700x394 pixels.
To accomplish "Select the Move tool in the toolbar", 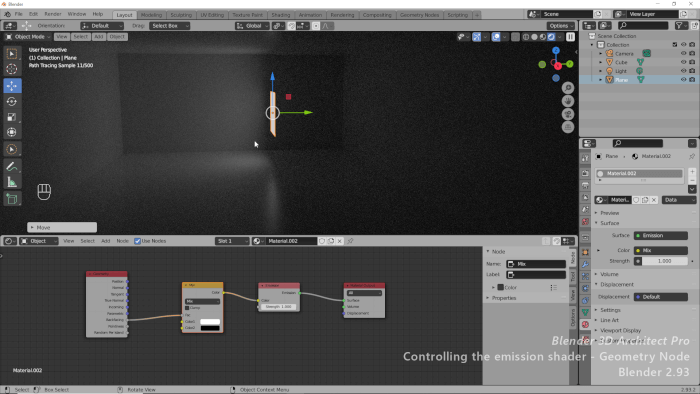I will 12,86.
